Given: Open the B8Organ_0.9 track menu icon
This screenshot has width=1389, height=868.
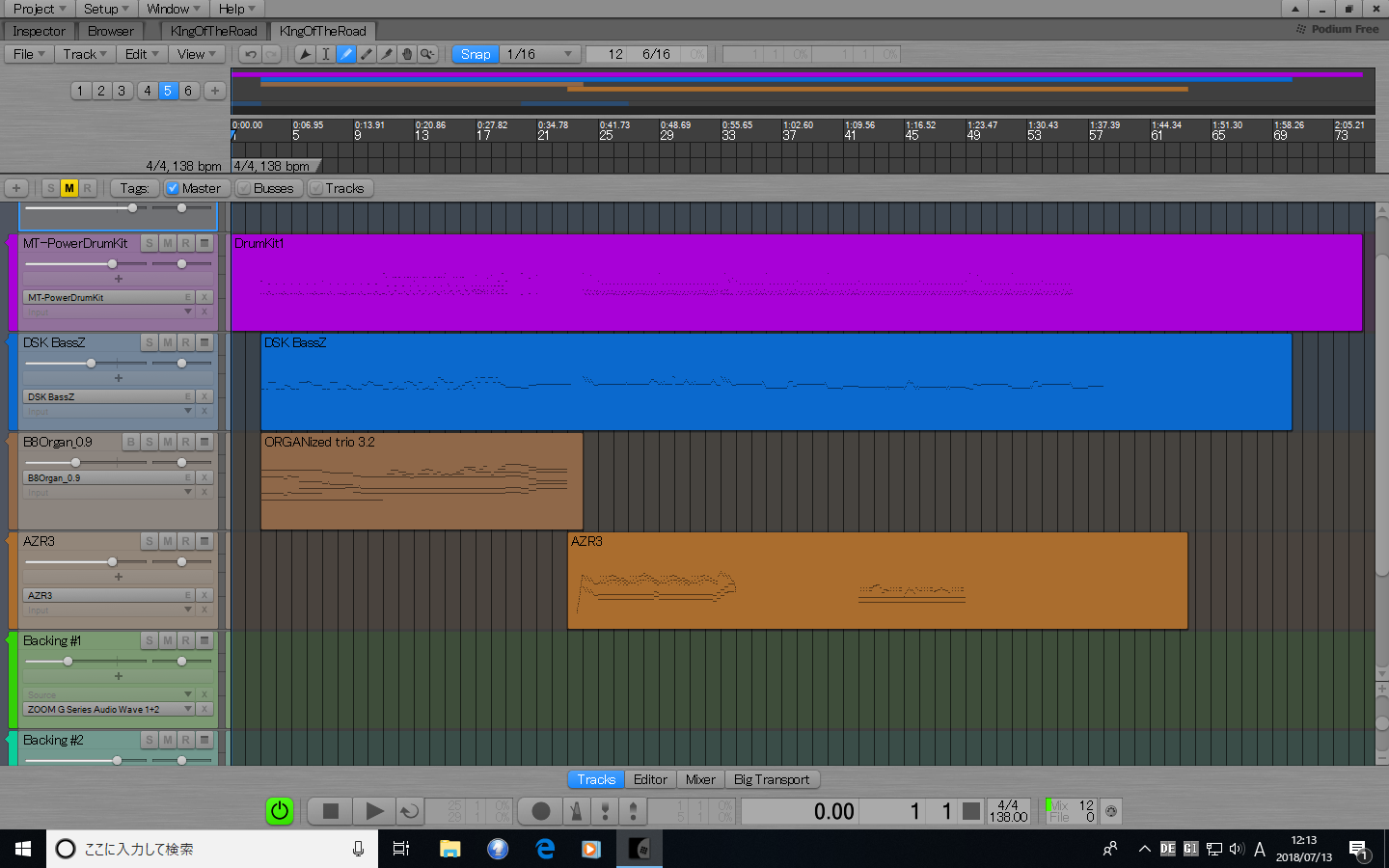Looking at the screenshot, I should click(x=204, y=442).
